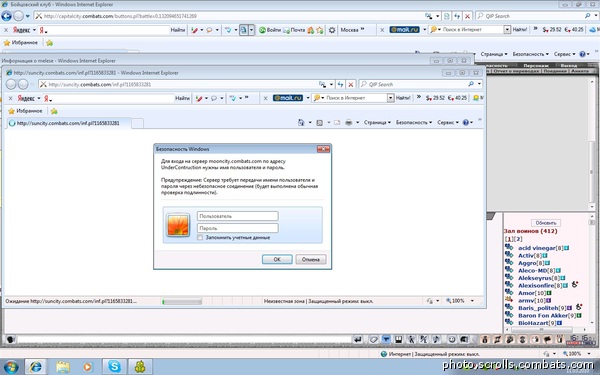Click the Back button in the main IE window
The width and height of the screenshot is (600, 375).
click(x=7, y=16)
